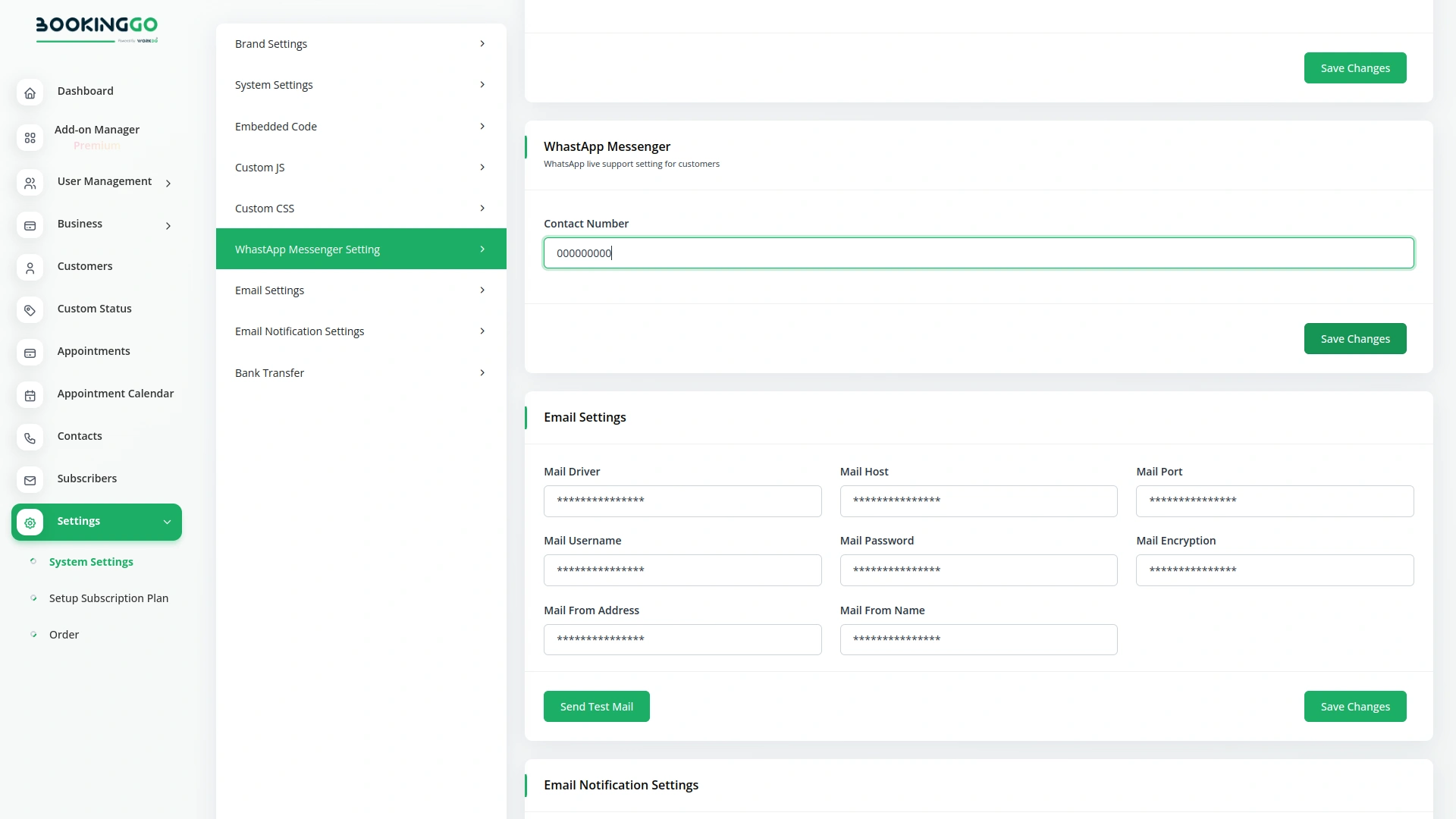Select the Dashboard home icon

pyautogui.click(x=30, y=93)
